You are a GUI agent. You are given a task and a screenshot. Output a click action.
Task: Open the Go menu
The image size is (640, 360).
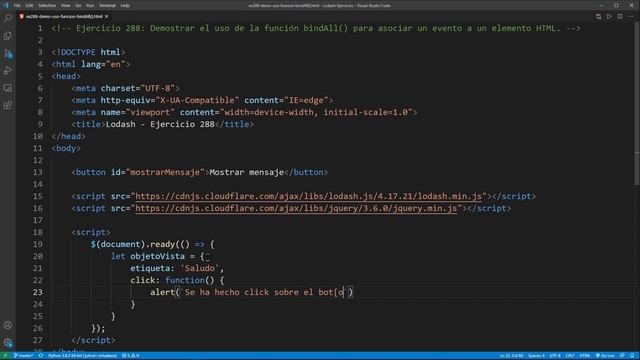tap(78, 5)
